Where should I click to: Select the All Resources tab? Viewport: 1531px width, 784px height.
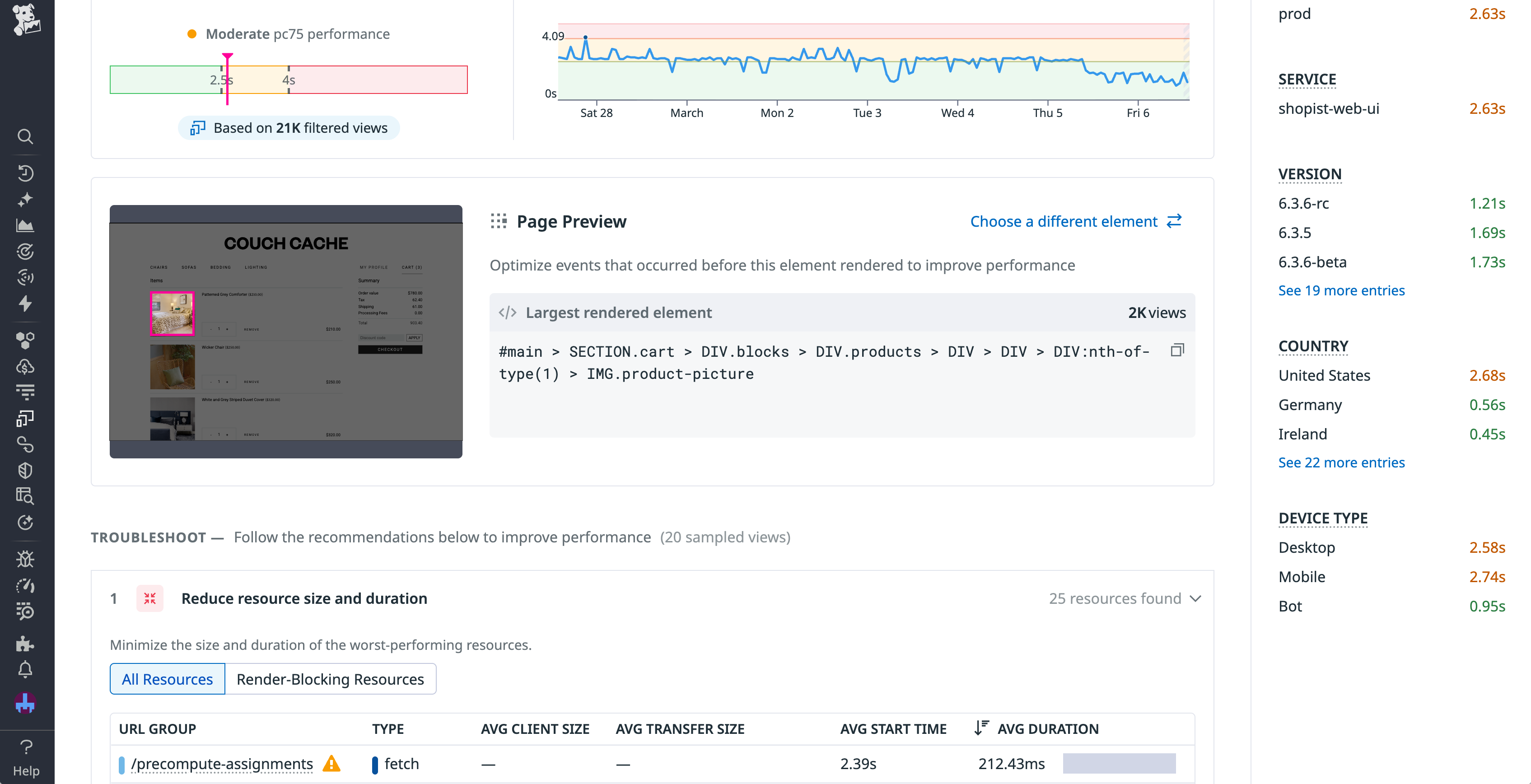pos(167,679)
